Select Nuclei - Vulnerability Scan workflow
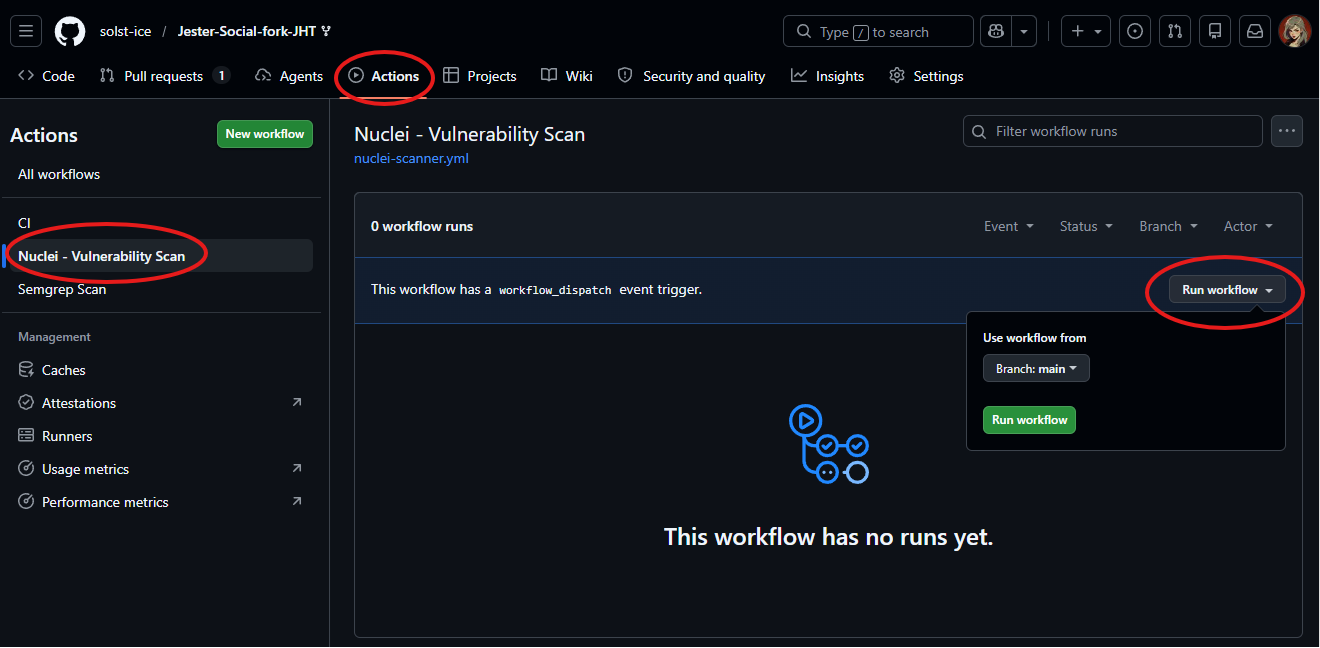This screenshot has width=1320, height=648. pyautogui.click(x=160, y=256)
